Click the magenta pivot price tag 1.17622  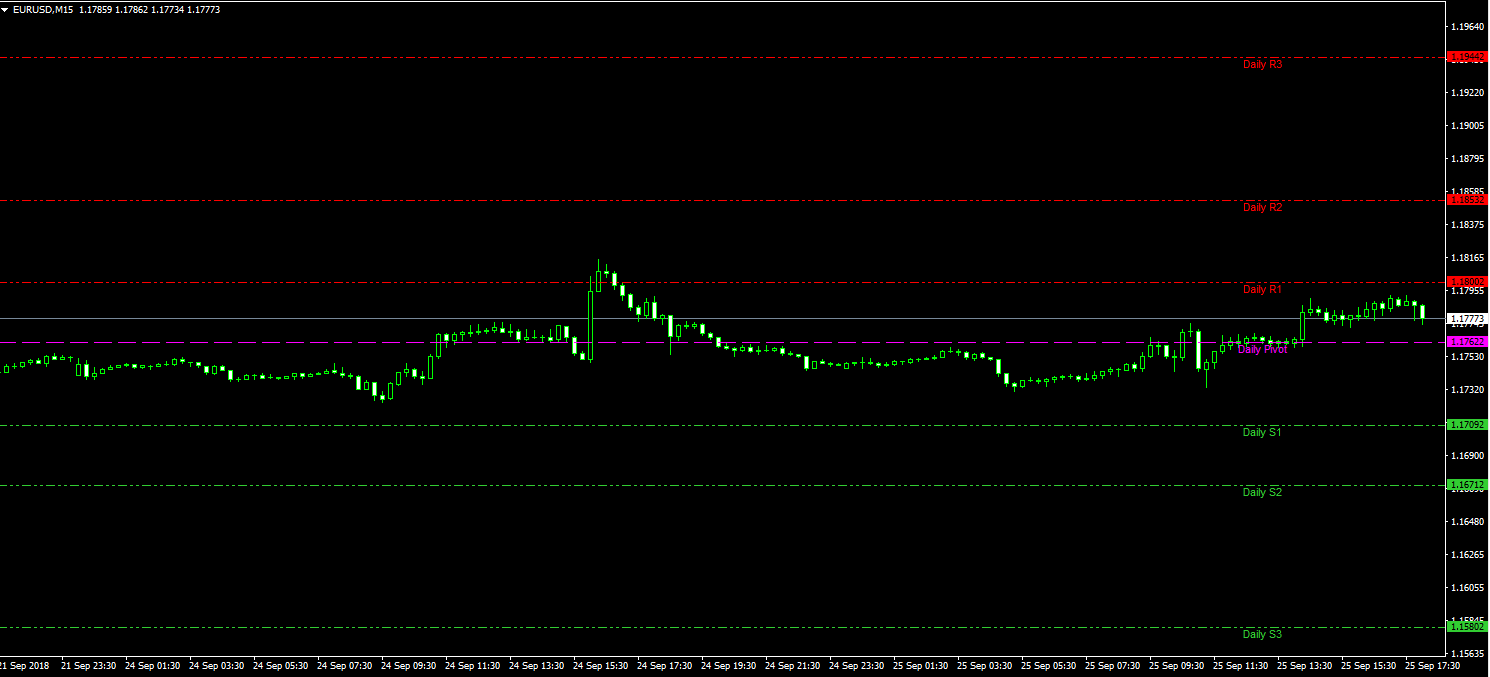pos(1467,342)
